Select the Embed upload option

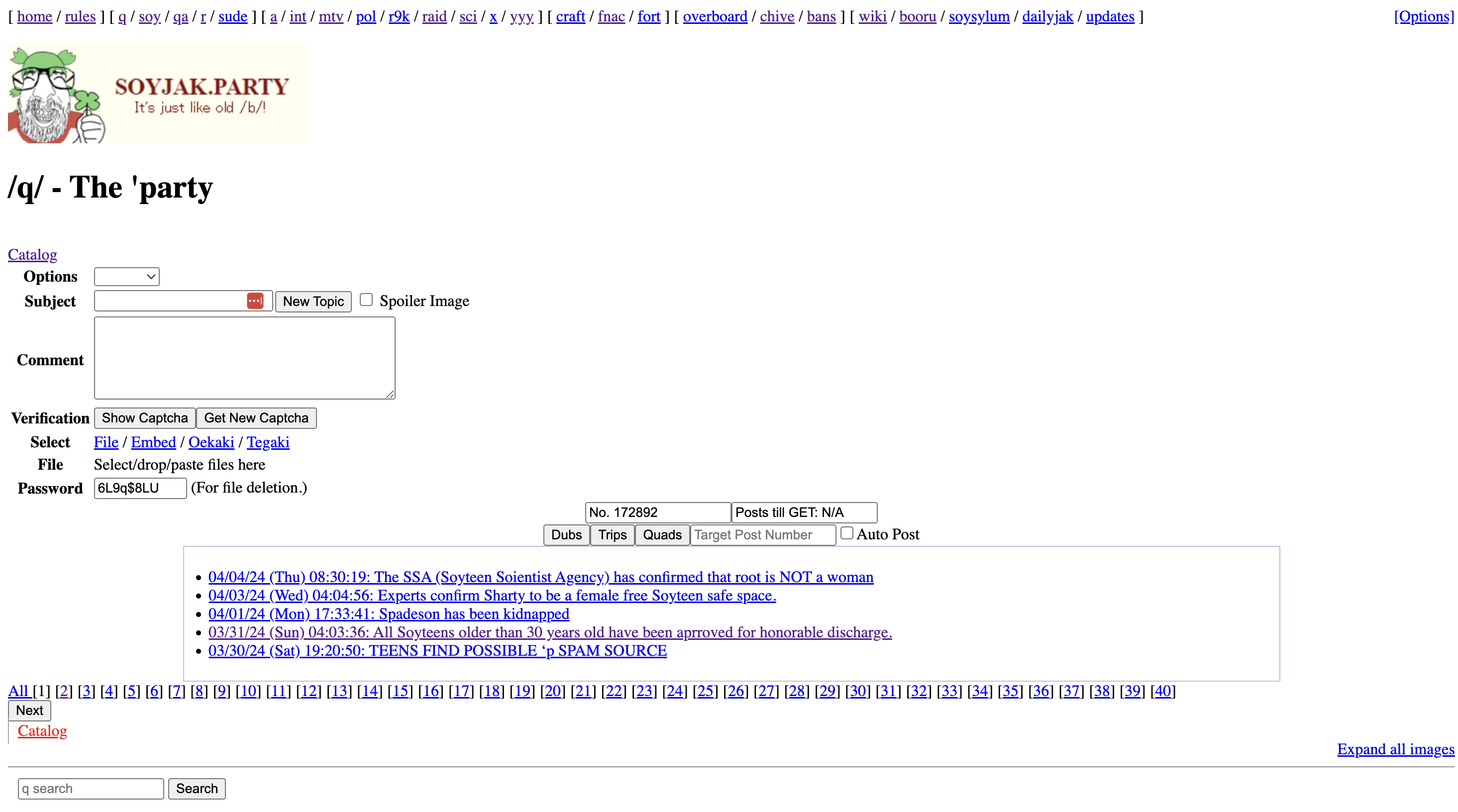click(153, 442)
